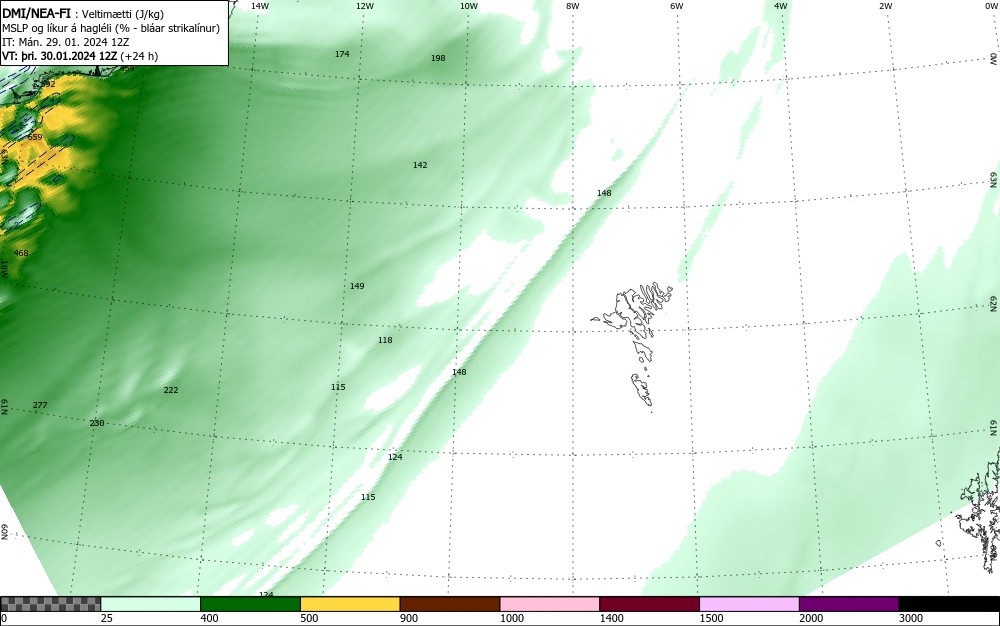Click the title line 'DMI/NEA-FI : Veltimætti (J/kg)'

83,14
